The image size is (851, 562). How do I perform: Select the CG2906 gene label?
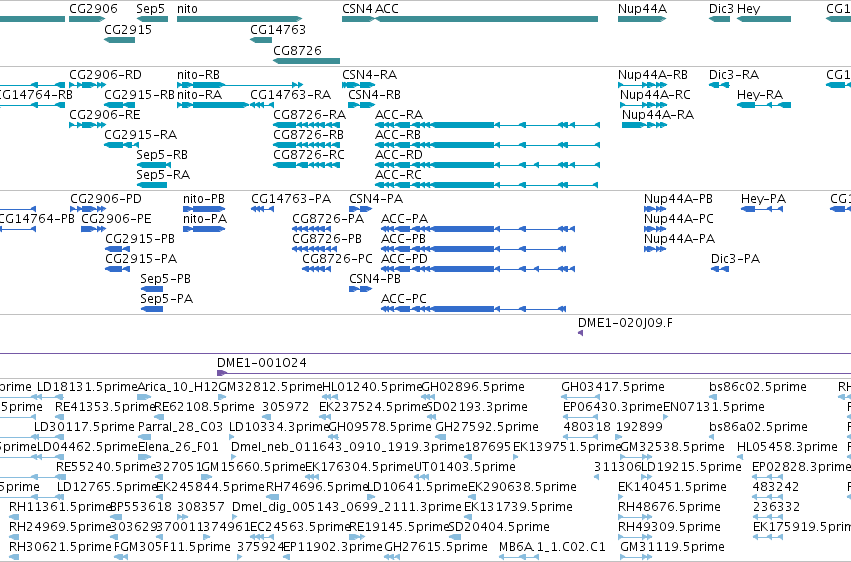coord(93,9)
